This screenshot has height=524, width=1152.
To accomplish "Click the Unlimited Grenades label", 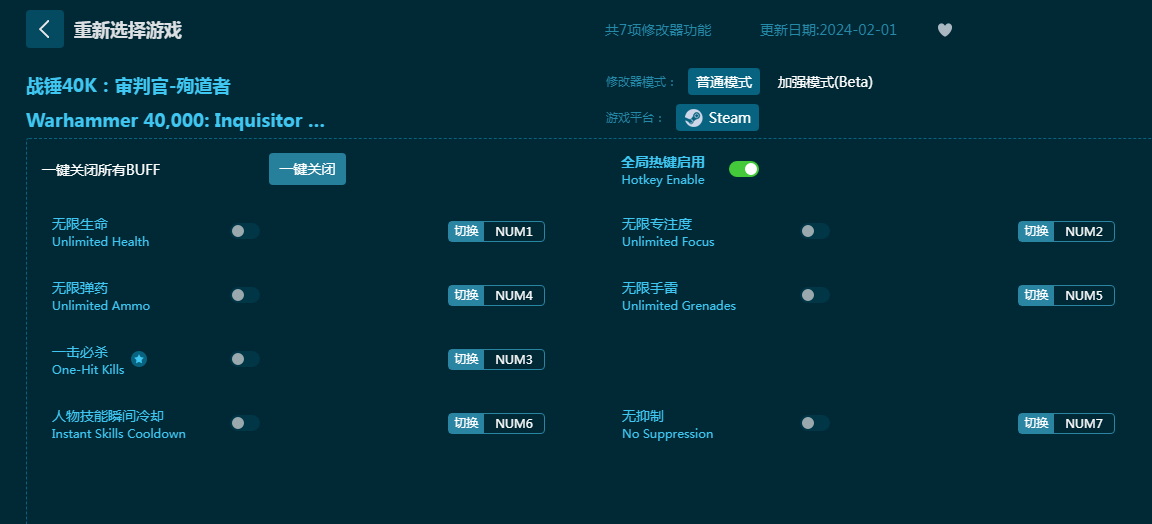I will click(x=679, y=306).
